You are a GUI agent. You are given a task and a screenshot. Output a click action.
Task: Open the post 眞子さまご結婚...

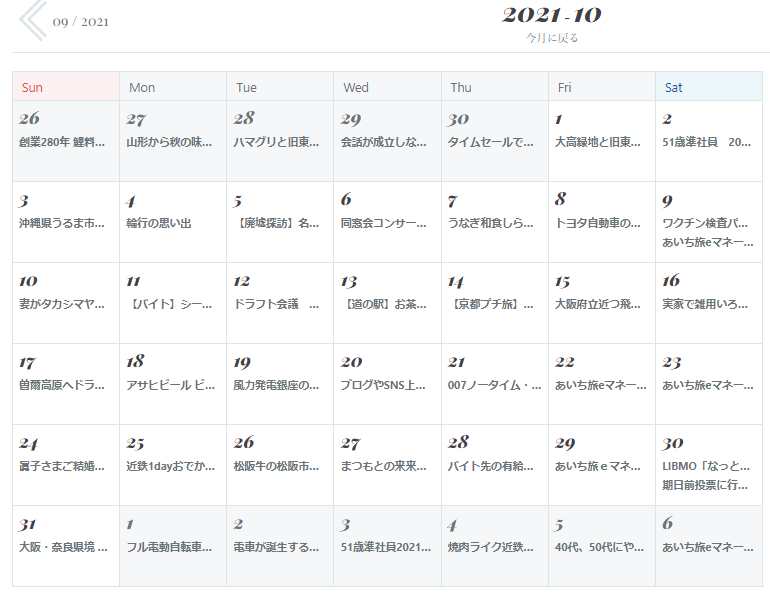click(62, 466)
